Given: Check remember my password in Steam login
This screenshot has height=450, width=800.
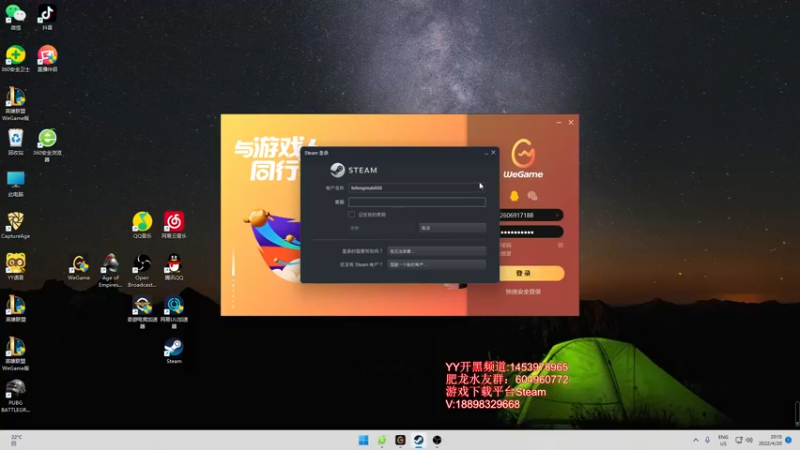Looking at the screenshot, I should tap(352, 215).
